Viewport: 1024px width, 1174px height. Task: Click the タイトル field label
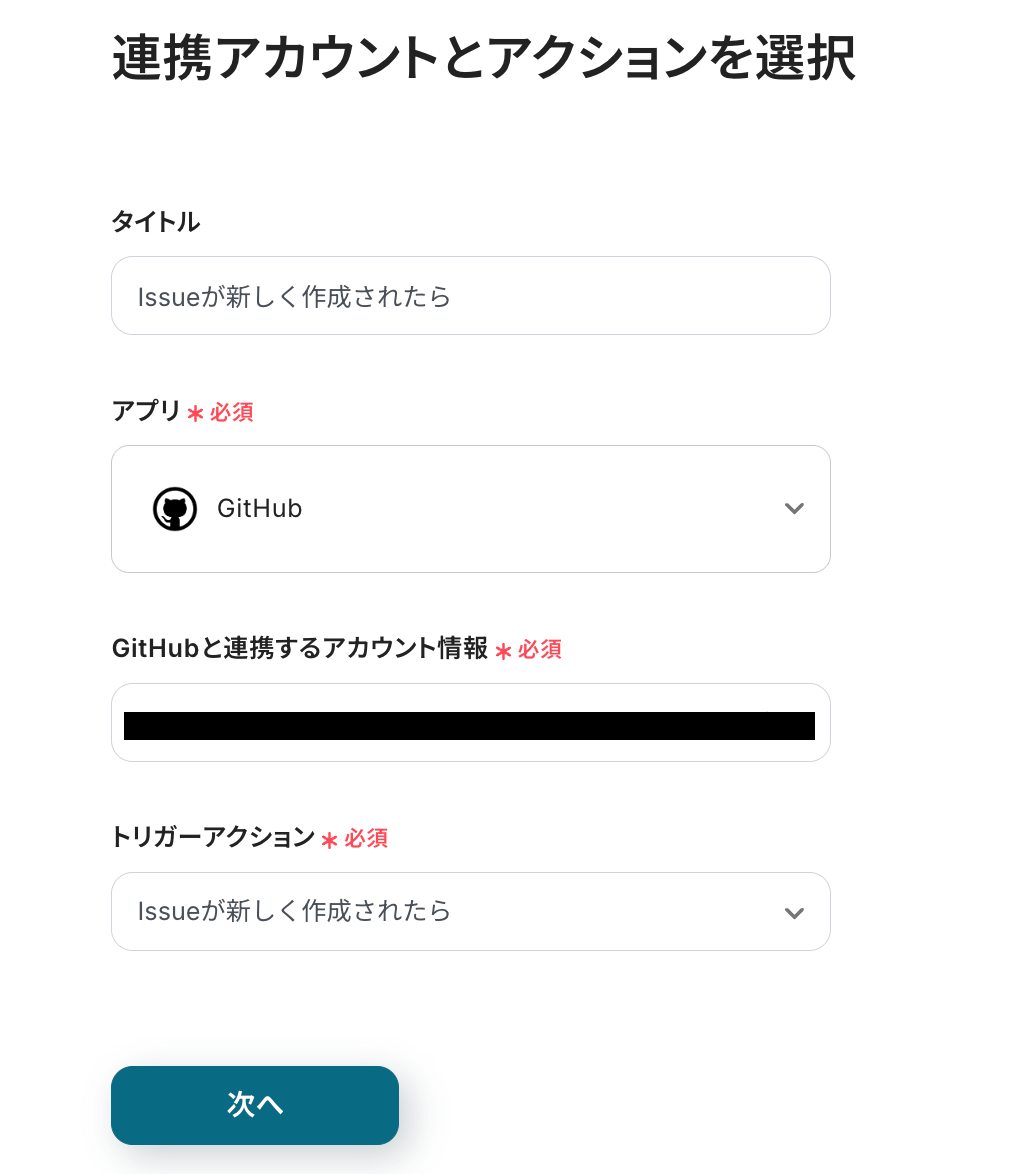pyautogui.click(x=155, y=222)
